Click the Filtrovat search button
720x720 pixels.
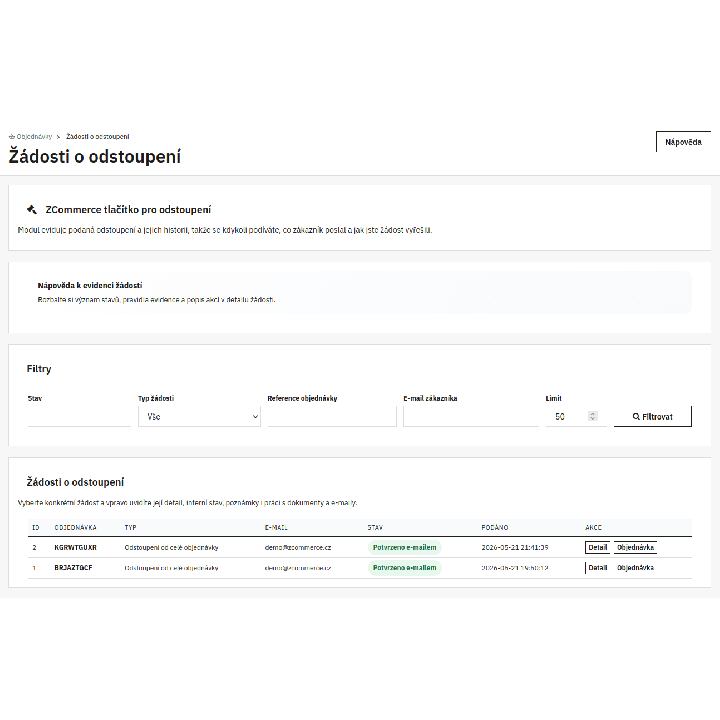[652, 416]
